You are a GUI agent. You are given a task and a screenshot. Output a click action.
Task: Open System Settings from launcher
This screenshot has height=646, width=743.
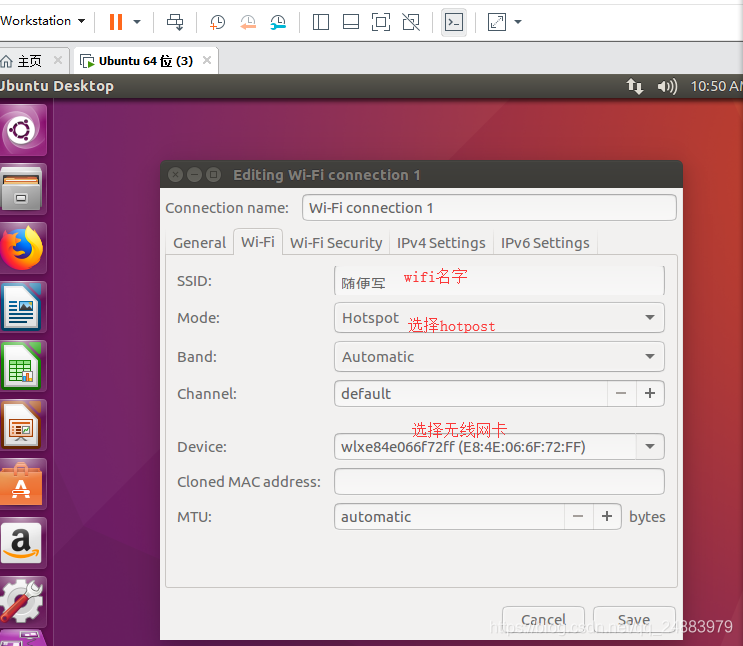pyautogui.click(x=22, y=602)
